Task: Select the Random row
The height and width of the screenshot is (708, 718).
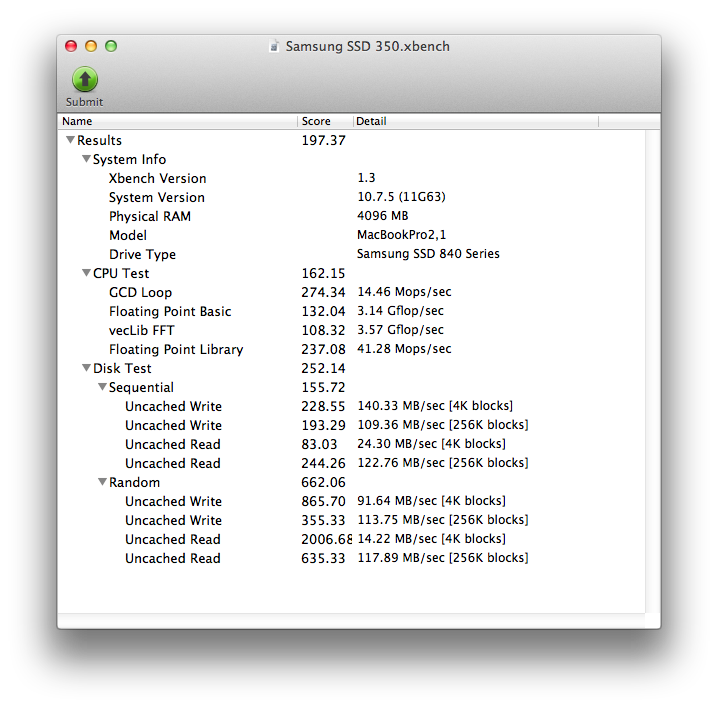Action: coord(352,482)
